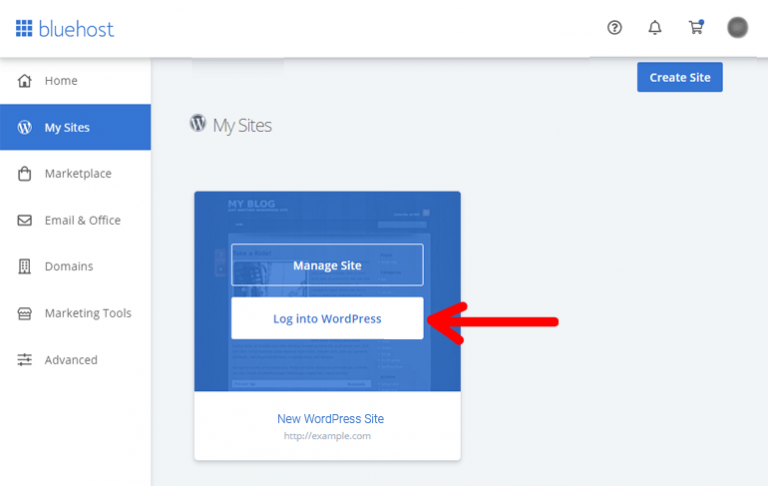Click the Marketing Tools storefront icon

pos(24,314)
